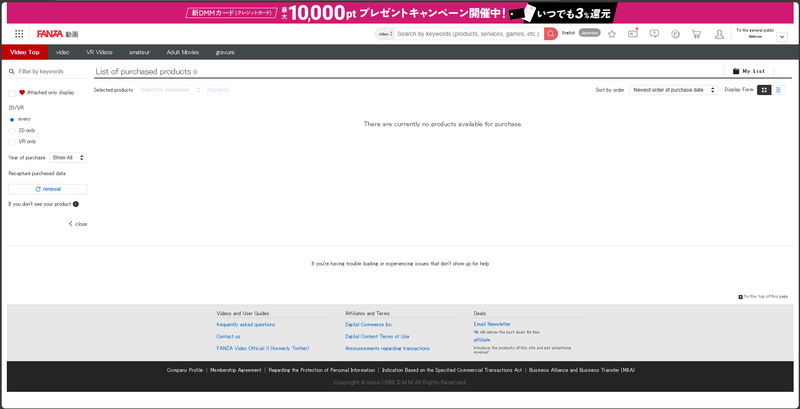Open the user account profile icon
Image resolution: width=800 pixels, height=409 pixels.
(x=719, y=34)
